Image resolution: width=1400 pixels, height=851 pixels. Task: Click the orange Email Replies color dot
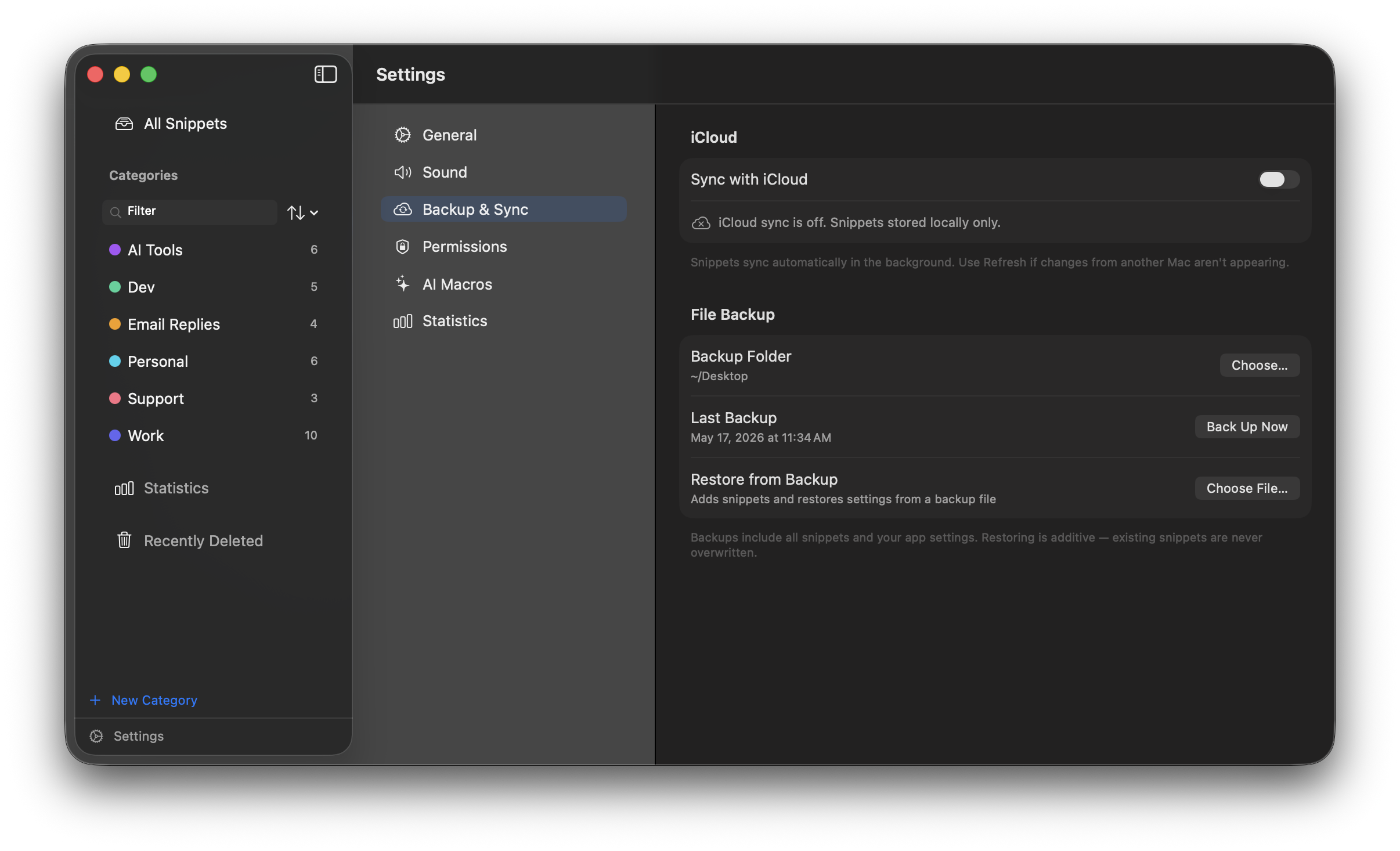click(115, 324)
